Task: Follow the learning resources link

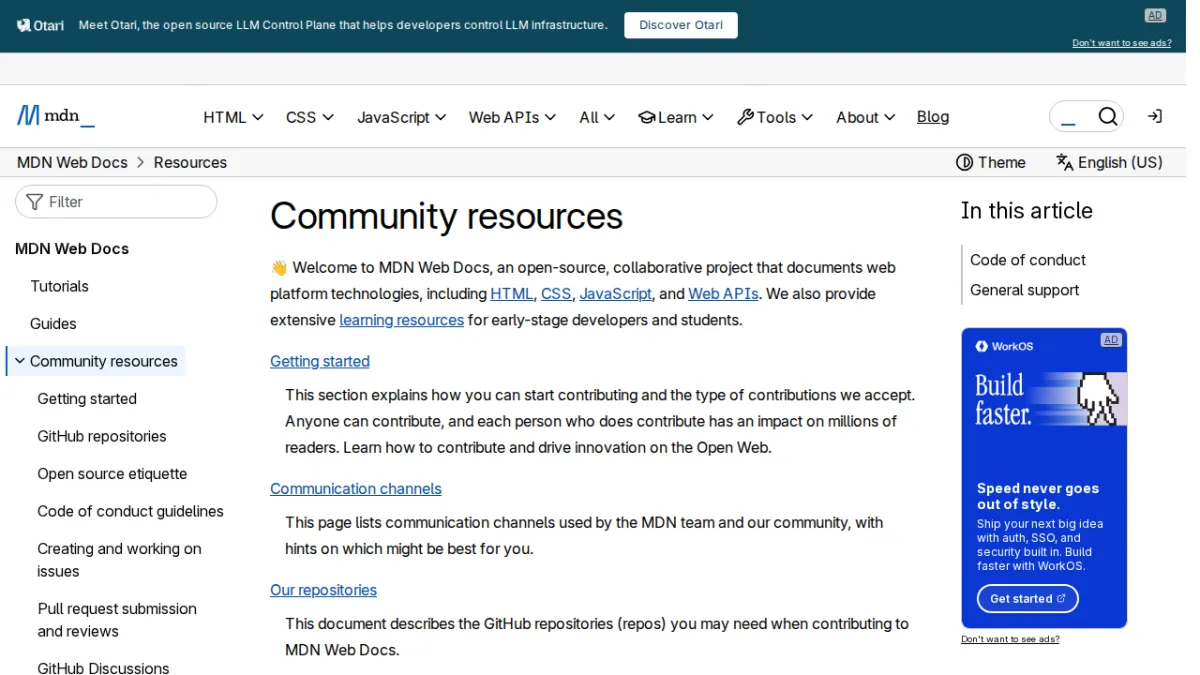Action: pos(402,320)
